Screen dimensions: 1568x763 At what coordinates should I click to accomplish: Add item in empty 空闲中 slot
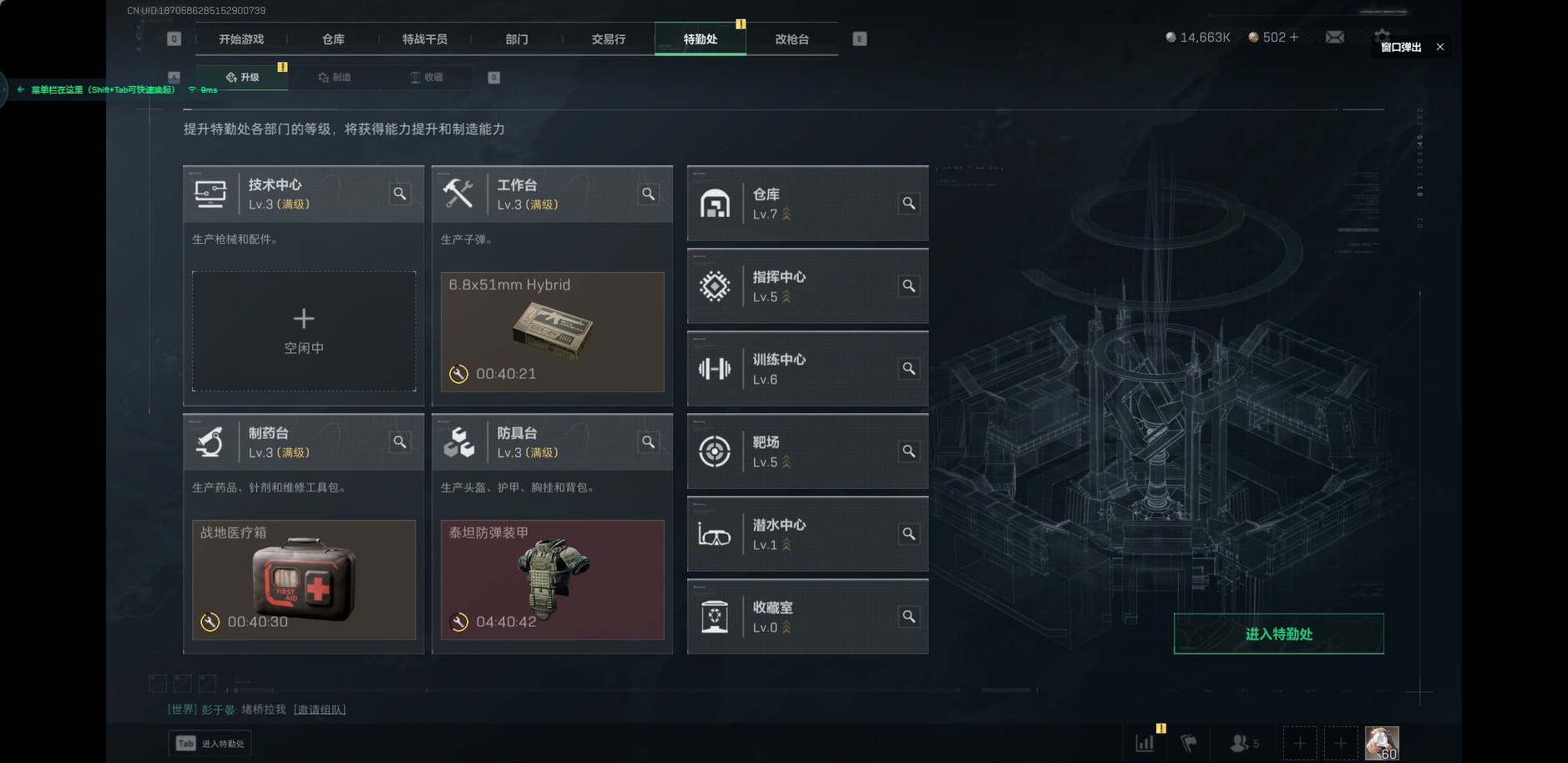coord(304,331)
